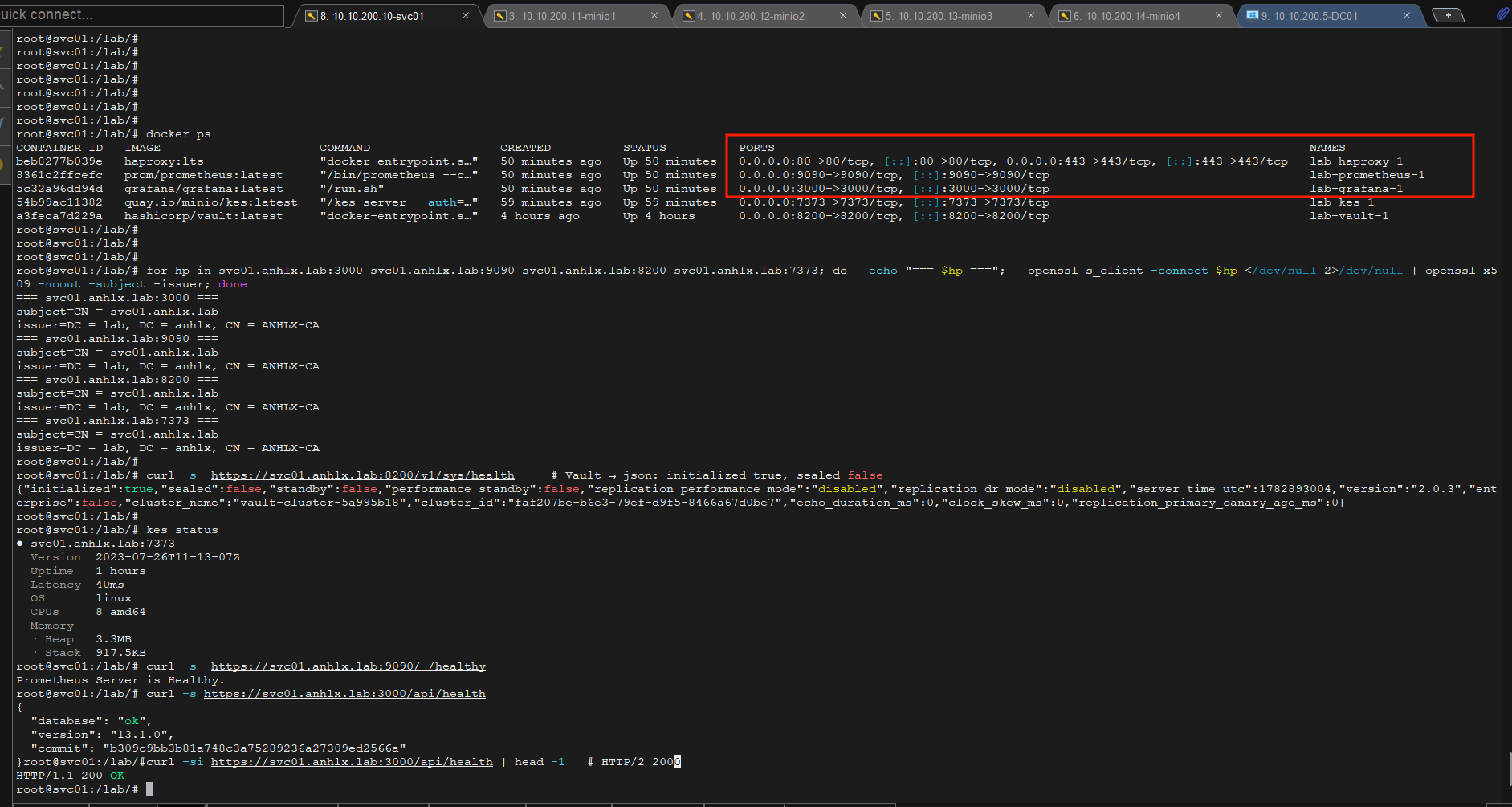Click the docker ps command text
The image size is (1512, 807).
tap(178, 134)
